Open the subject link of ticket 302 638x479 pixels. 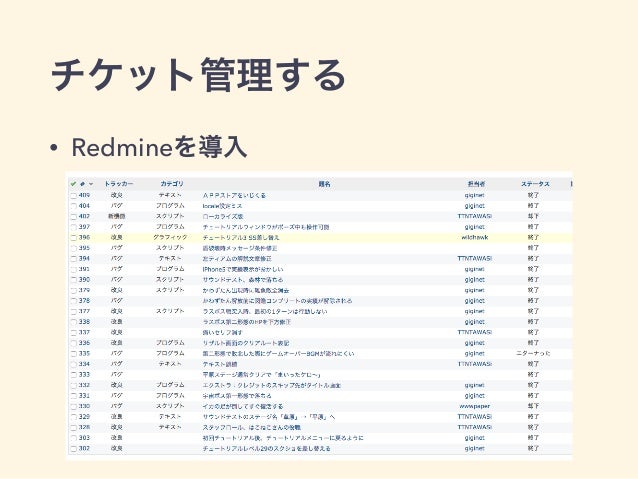267,449
